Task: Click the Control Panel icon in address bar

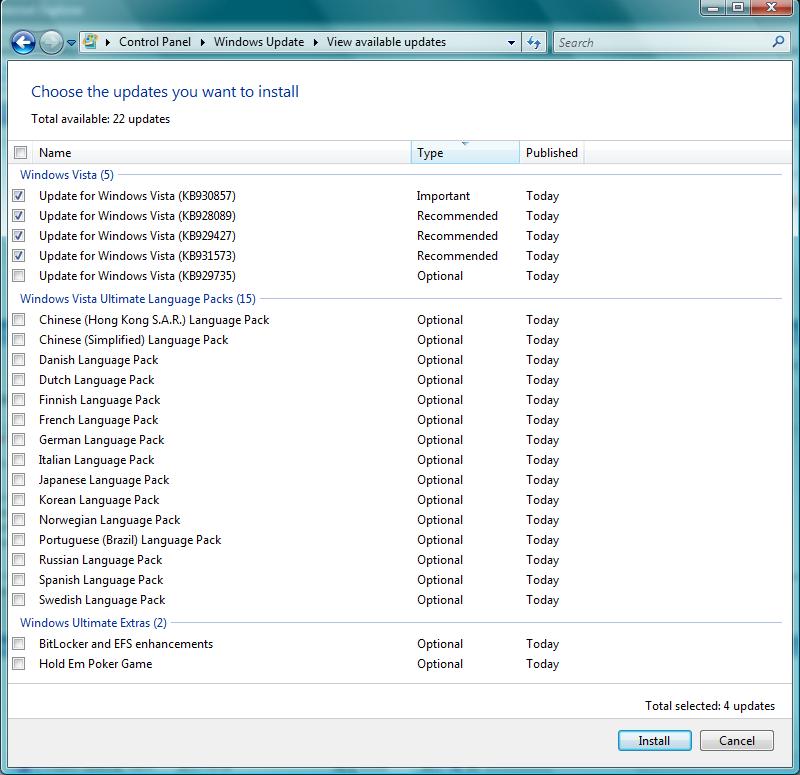Action: 91,41
